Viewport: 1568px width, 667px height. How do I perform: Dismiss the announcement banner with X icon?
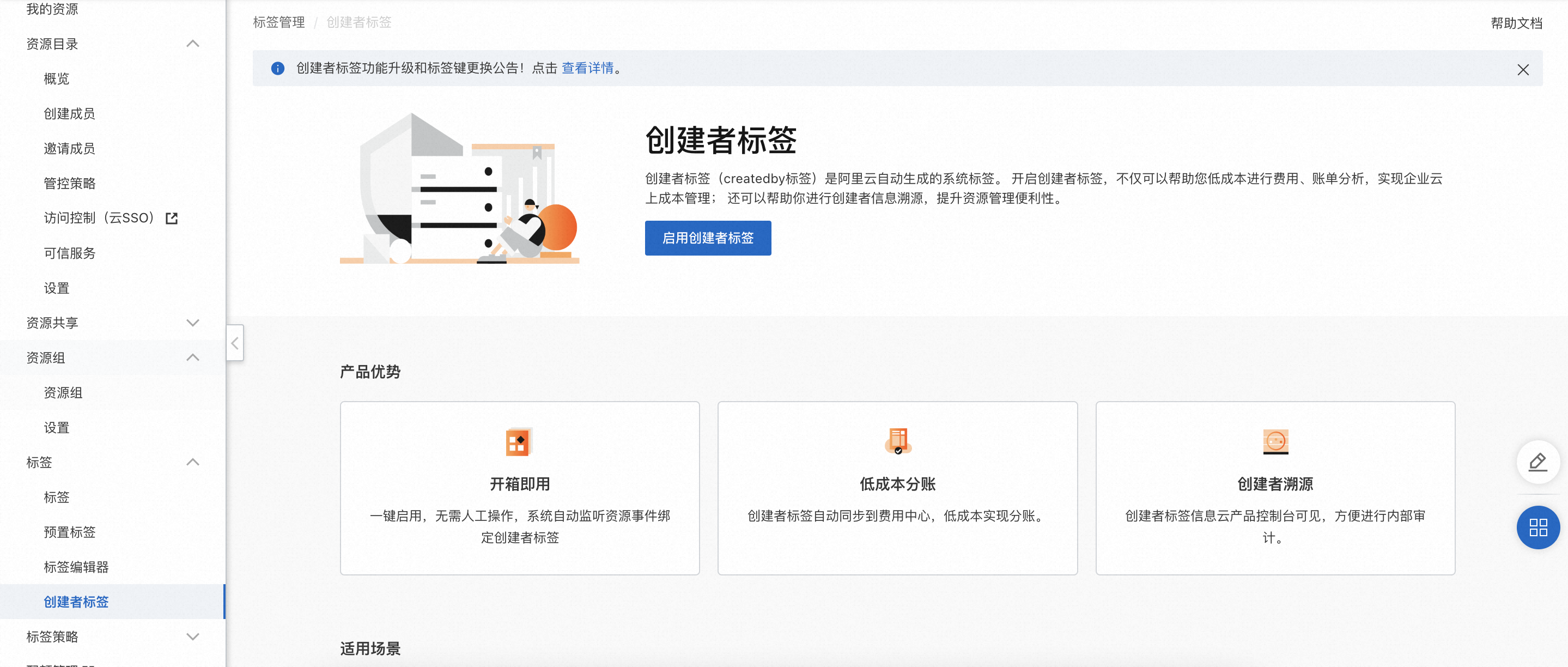pyautogui.click(x=1522, y=69)
